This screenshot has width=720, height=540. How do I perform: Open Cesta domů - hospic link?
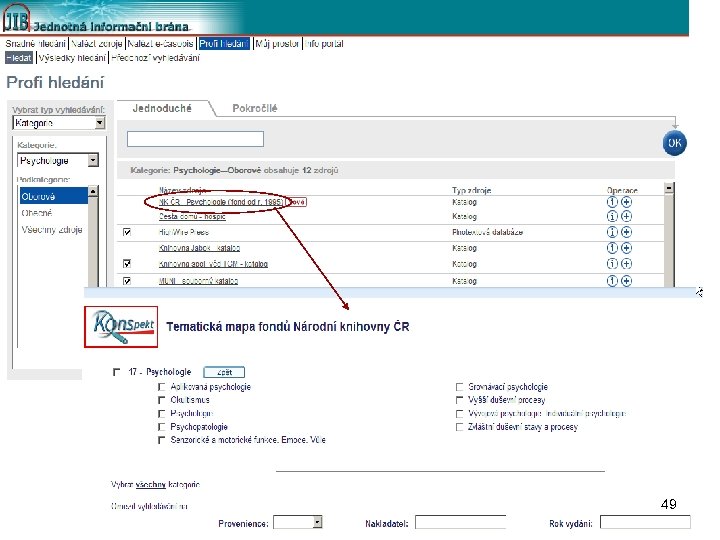click(x=192, y=216)
